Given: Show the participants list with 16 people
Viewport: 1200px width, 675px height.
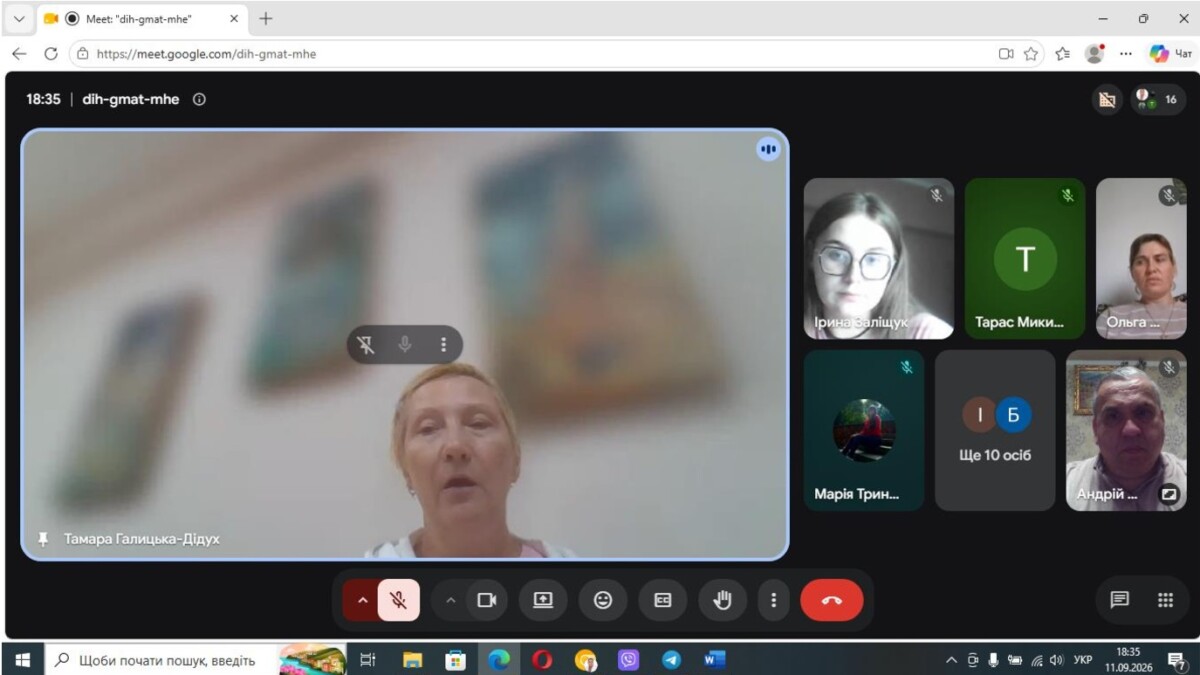Looking at the screenshot, I should pos(1159,99).
